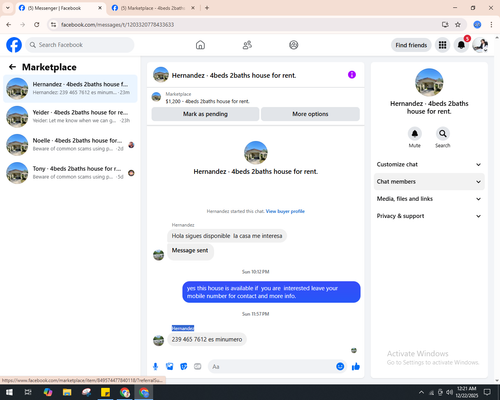The image size is (500, 400).
Task: Click the blue 'yes this house is available' message
Action: point(271,292)
